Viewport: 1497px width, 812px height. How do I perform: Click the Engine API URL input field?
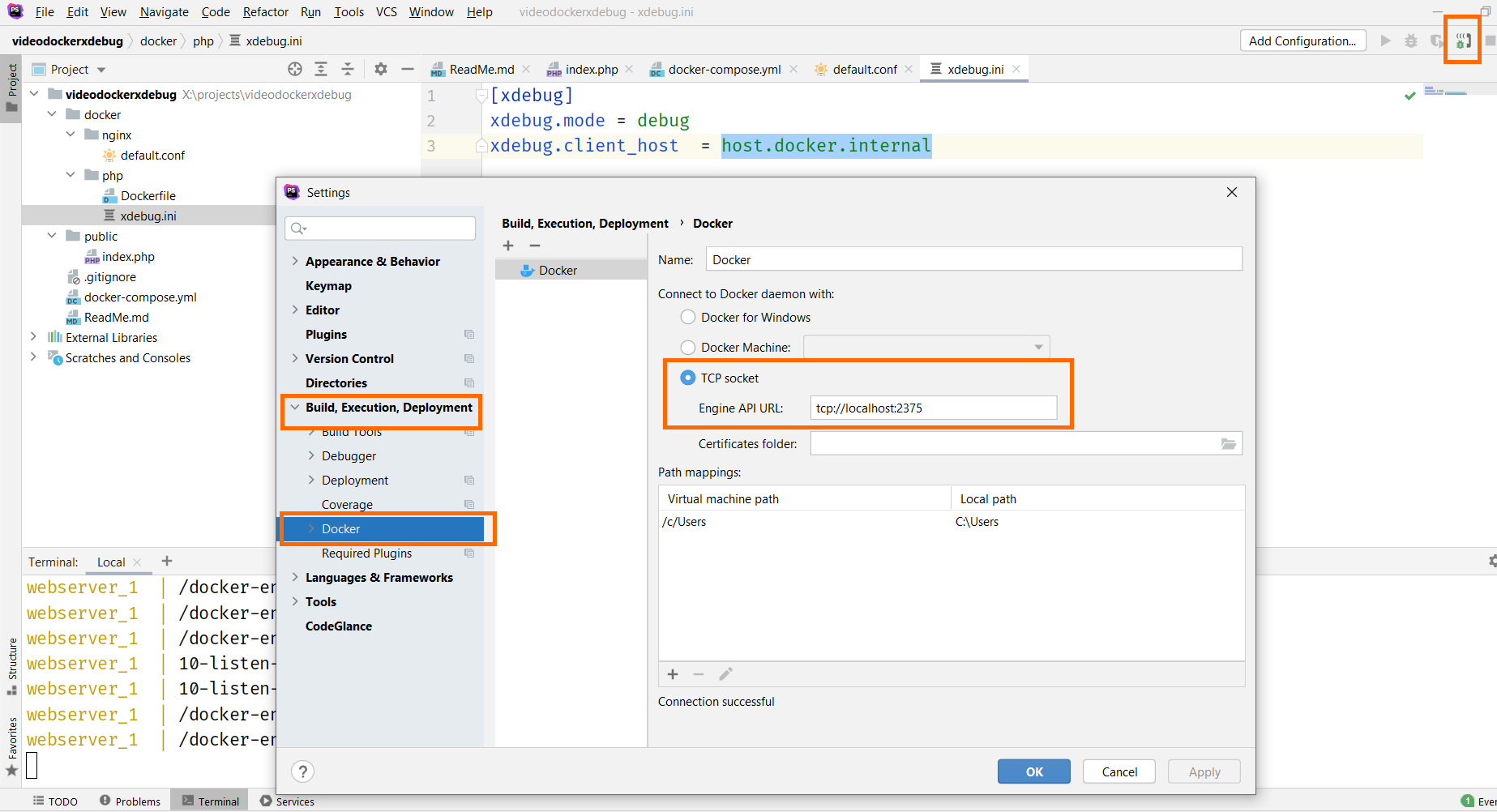(934, 408)
